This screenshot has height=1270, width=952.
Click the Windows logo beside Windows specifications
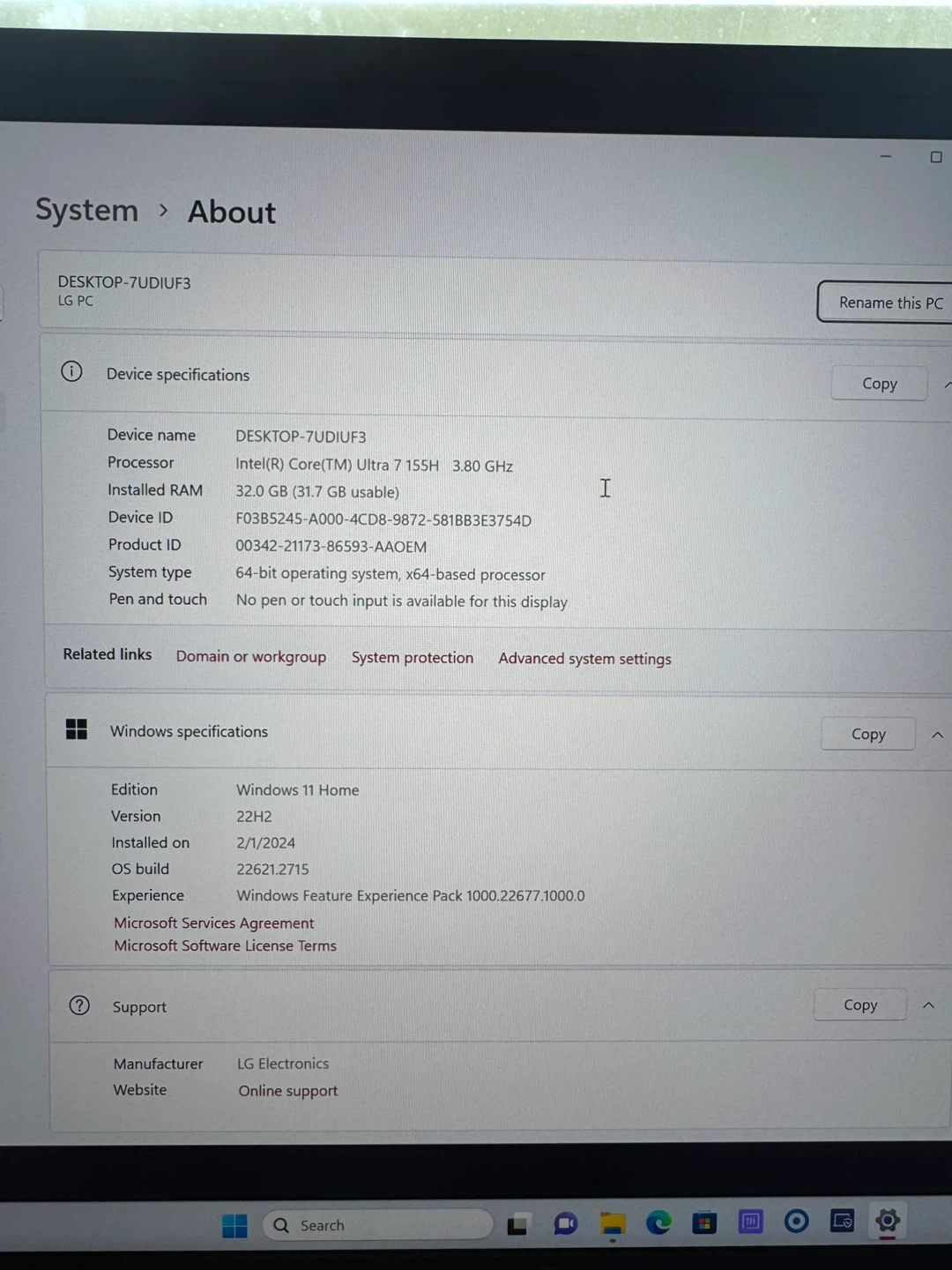pos(77,728)
